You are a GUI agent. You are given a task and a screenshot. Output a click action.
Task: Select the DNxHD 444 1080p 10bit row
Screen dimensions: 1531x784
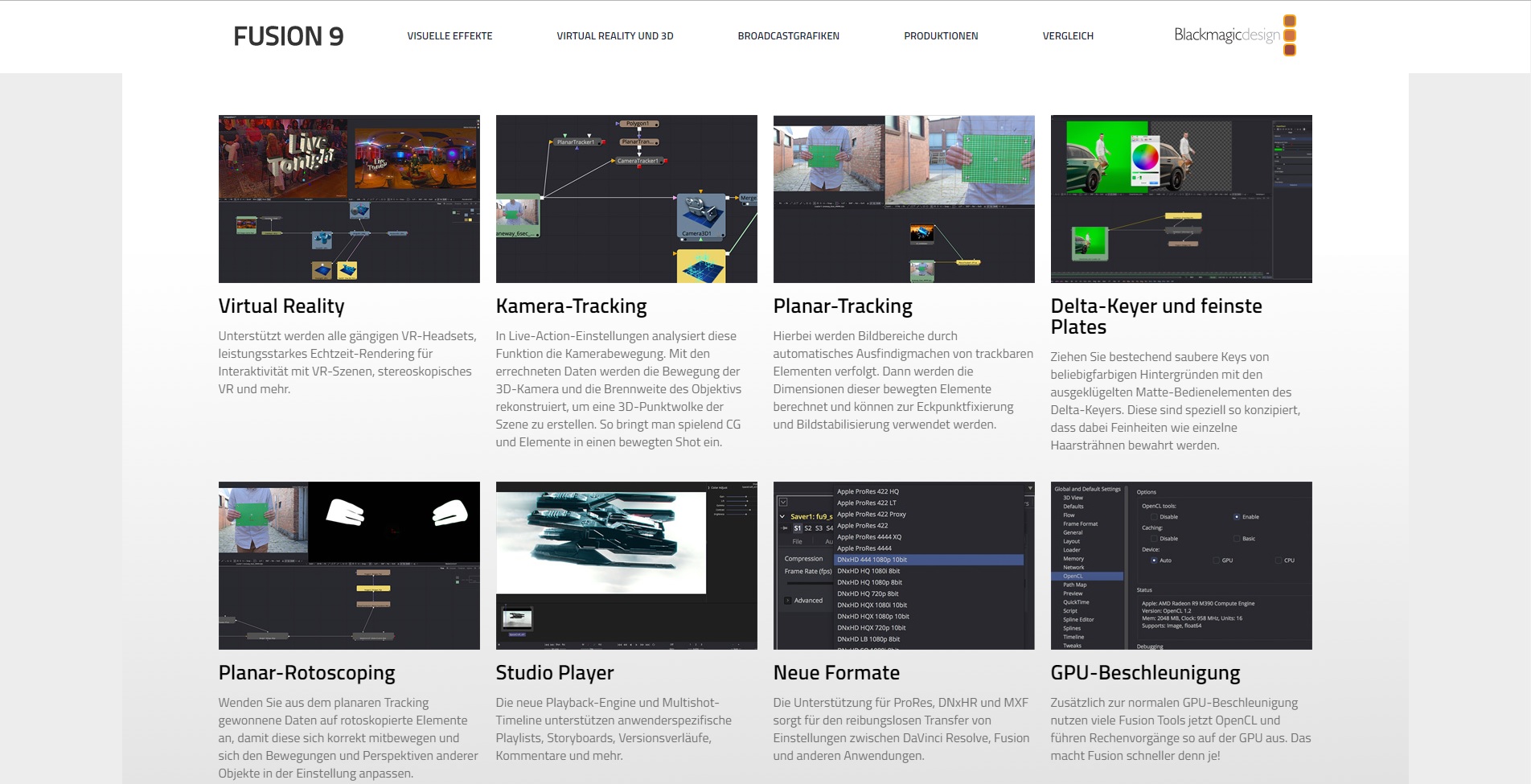coord(929,560)
